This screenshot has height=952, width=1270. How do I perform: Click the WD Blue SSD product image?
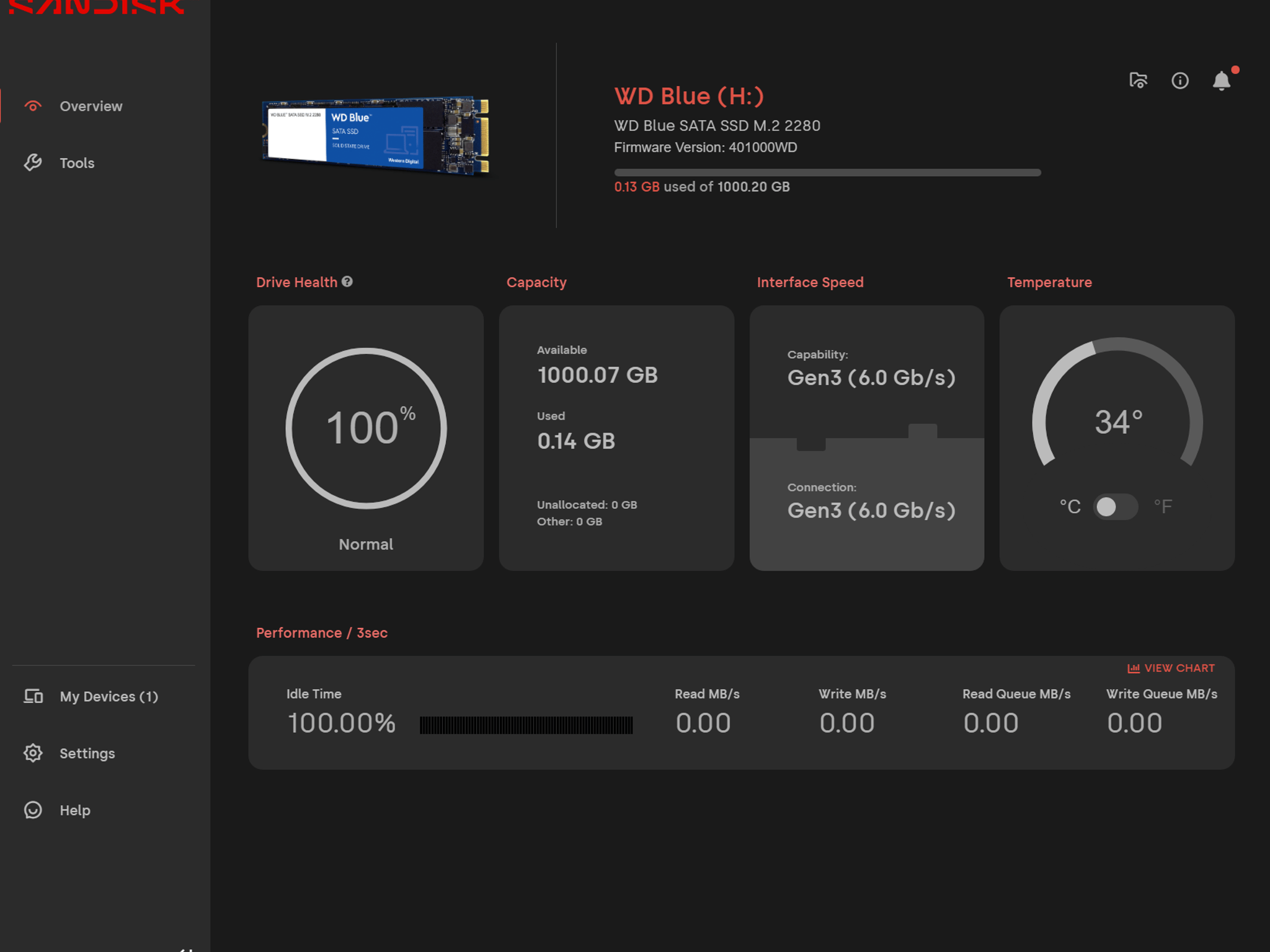tap(376, 135)
